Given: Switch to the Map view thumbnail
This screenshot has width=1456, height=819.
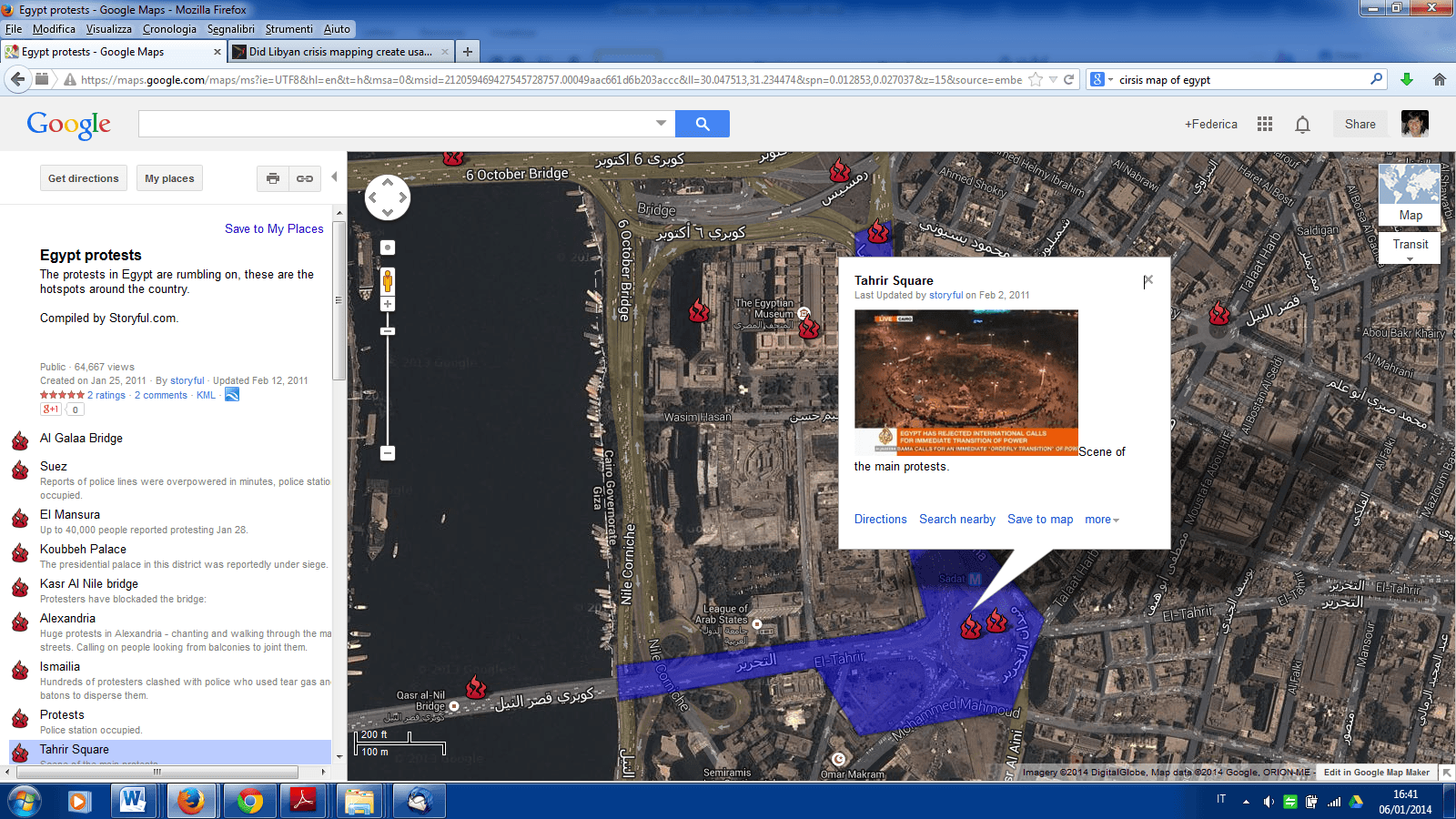Looking at the screenshot, I should coord(1410,194).
